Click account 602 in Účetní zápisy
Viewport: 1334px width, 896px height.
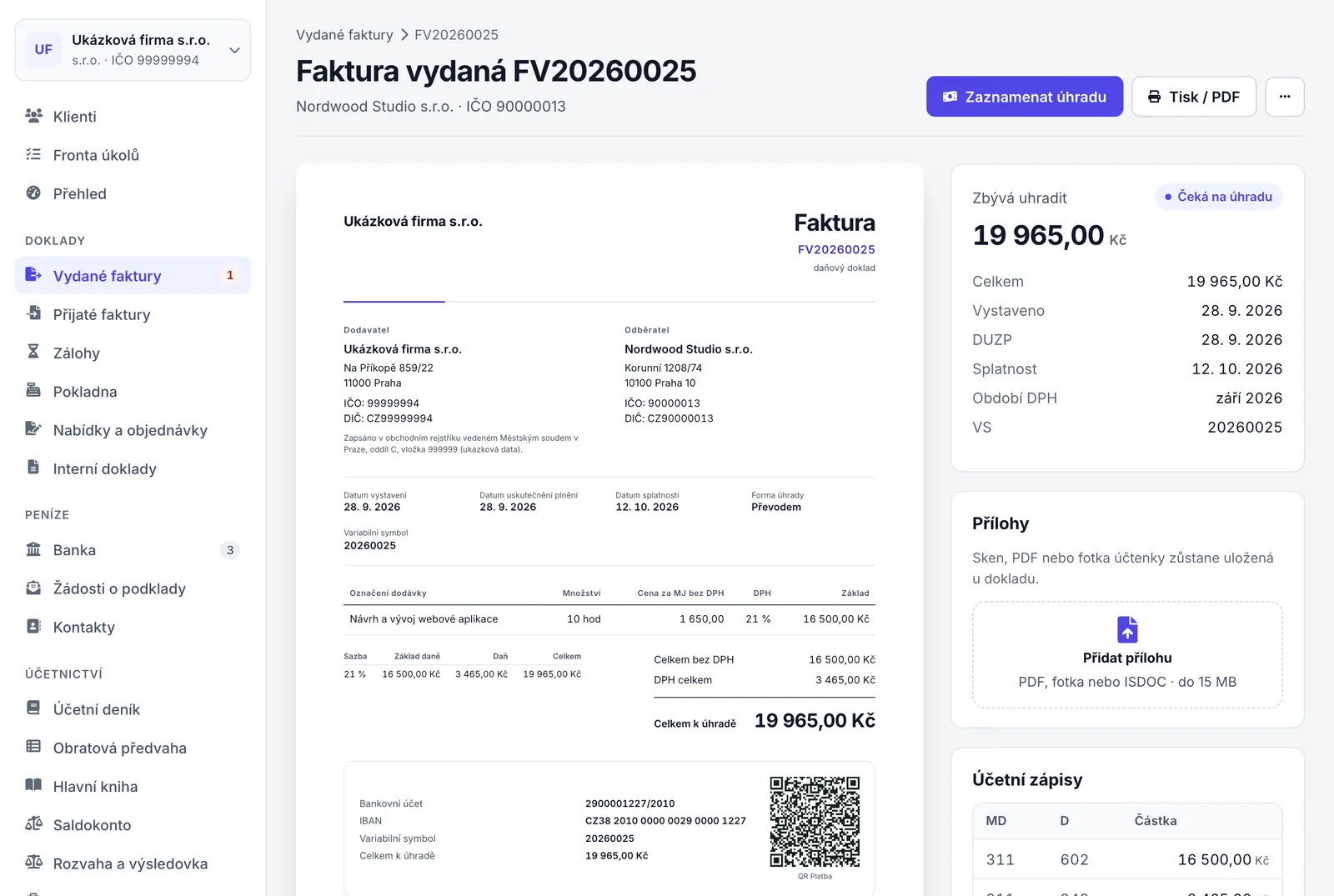(x=1074, y=859)
